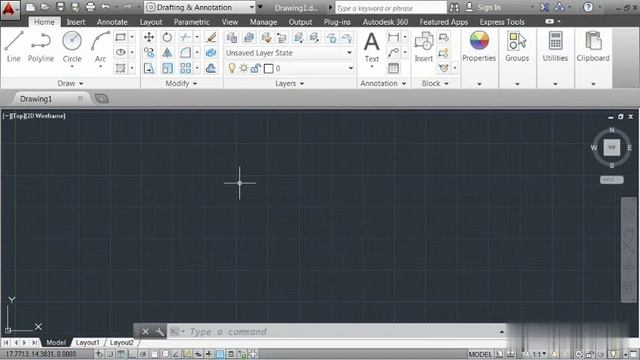Click the Sign In link
The image size is (640, 360).
(x=489, y=7)
